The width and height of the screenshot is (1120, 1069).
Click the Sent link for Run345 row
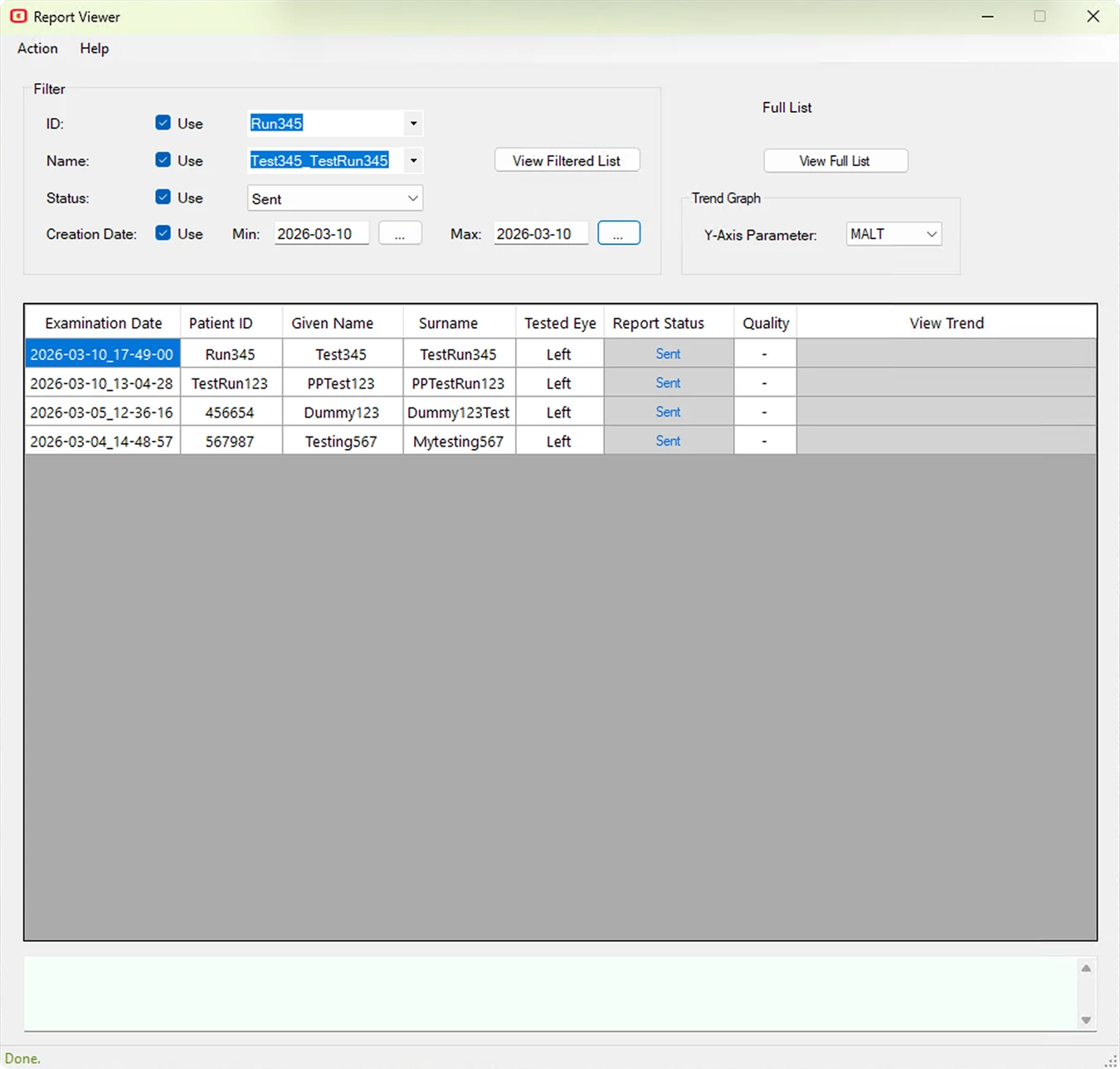668,354
